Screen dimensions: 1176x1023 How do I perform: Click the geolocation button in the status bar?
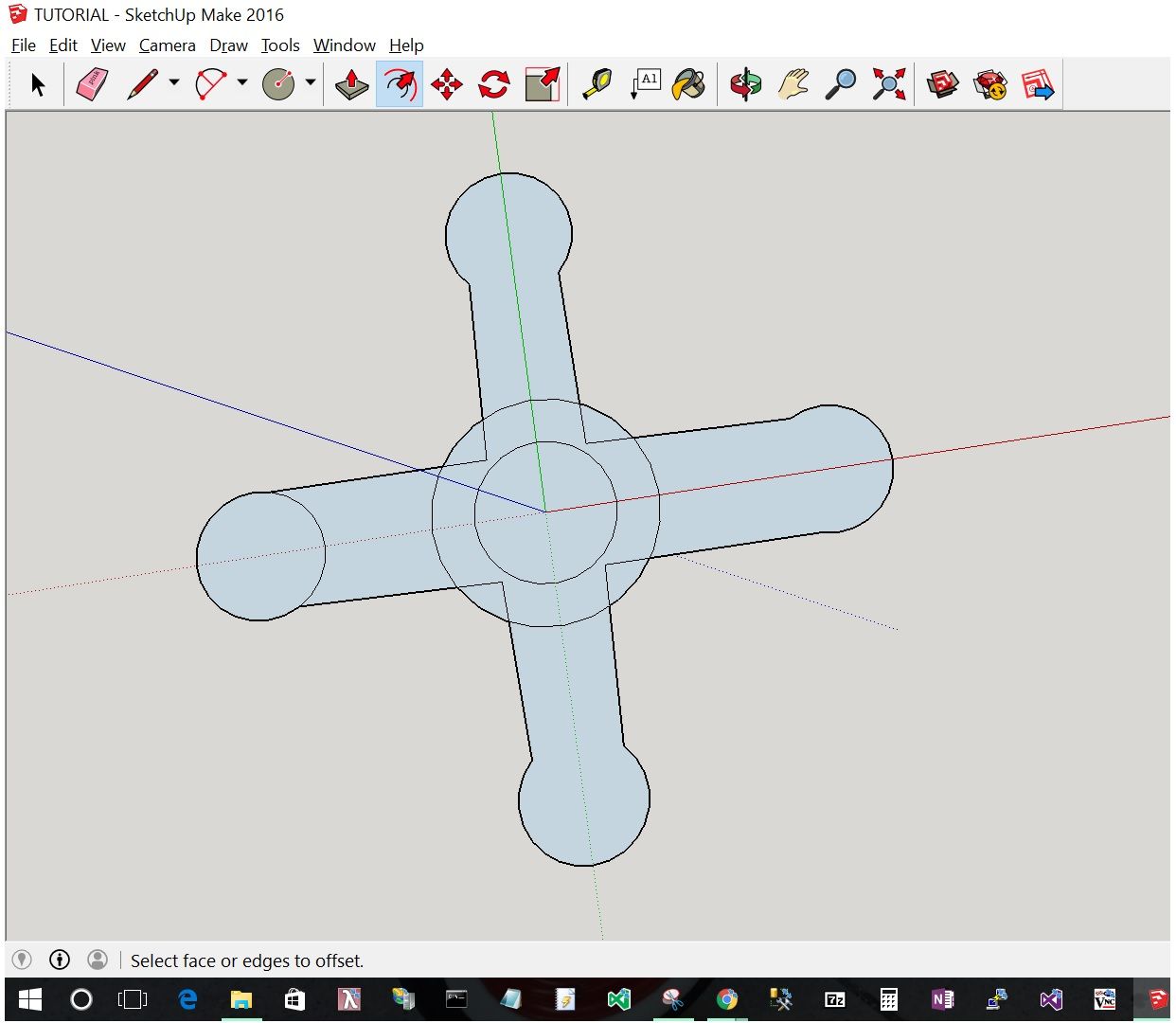[x=21, y=960]
